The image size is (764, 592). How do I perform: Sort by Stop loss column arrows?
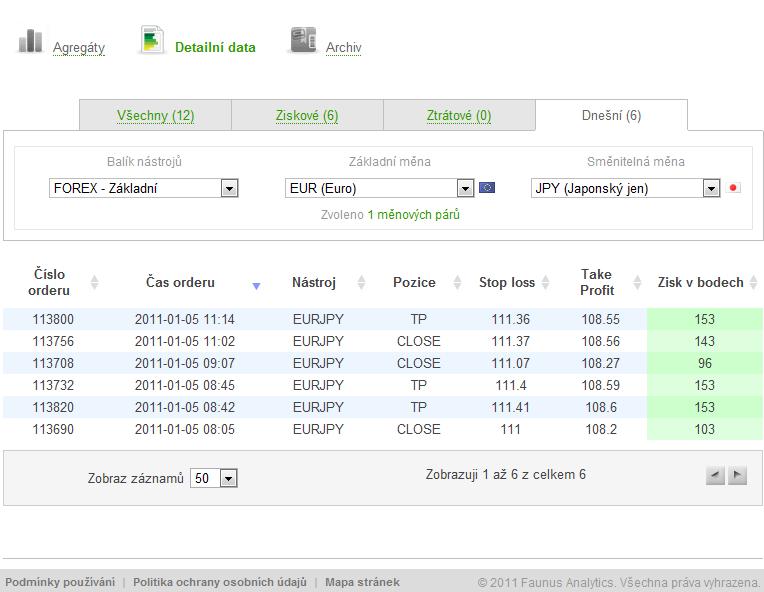[x=545, y=282]
